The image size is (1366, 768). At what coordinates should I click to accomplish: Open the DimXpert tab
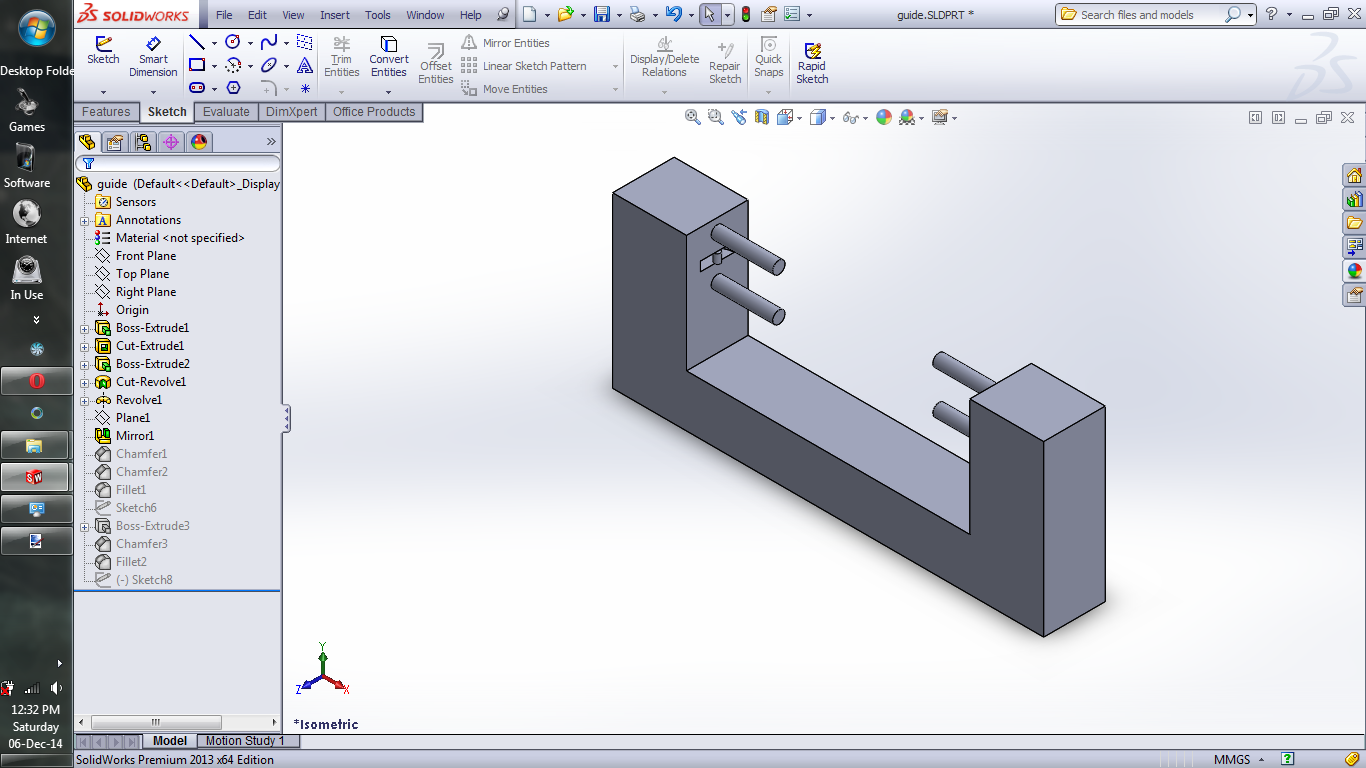(291, 112)
